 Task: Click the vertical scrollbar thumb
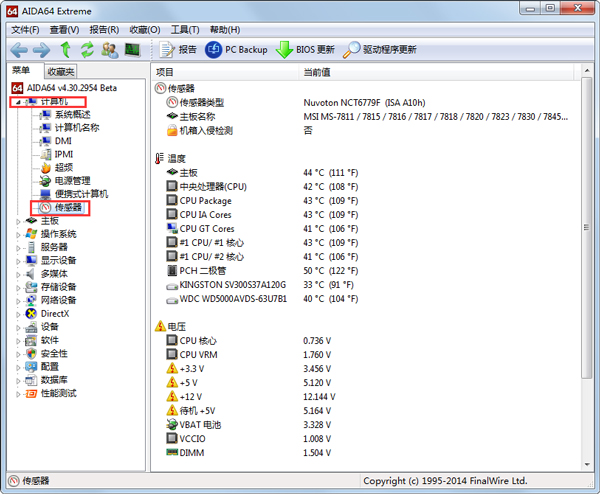[x=587, y=228]
